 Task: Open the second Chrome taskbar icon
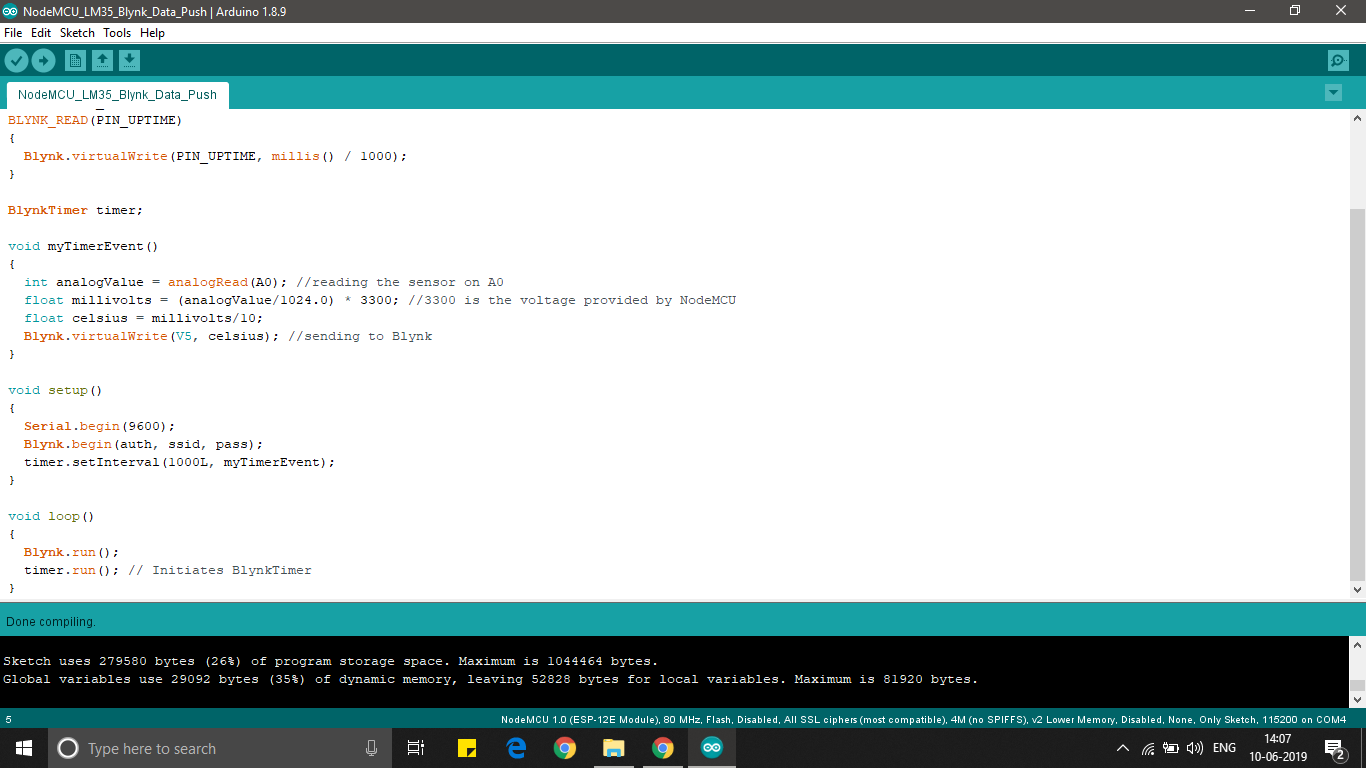[662, 748]
